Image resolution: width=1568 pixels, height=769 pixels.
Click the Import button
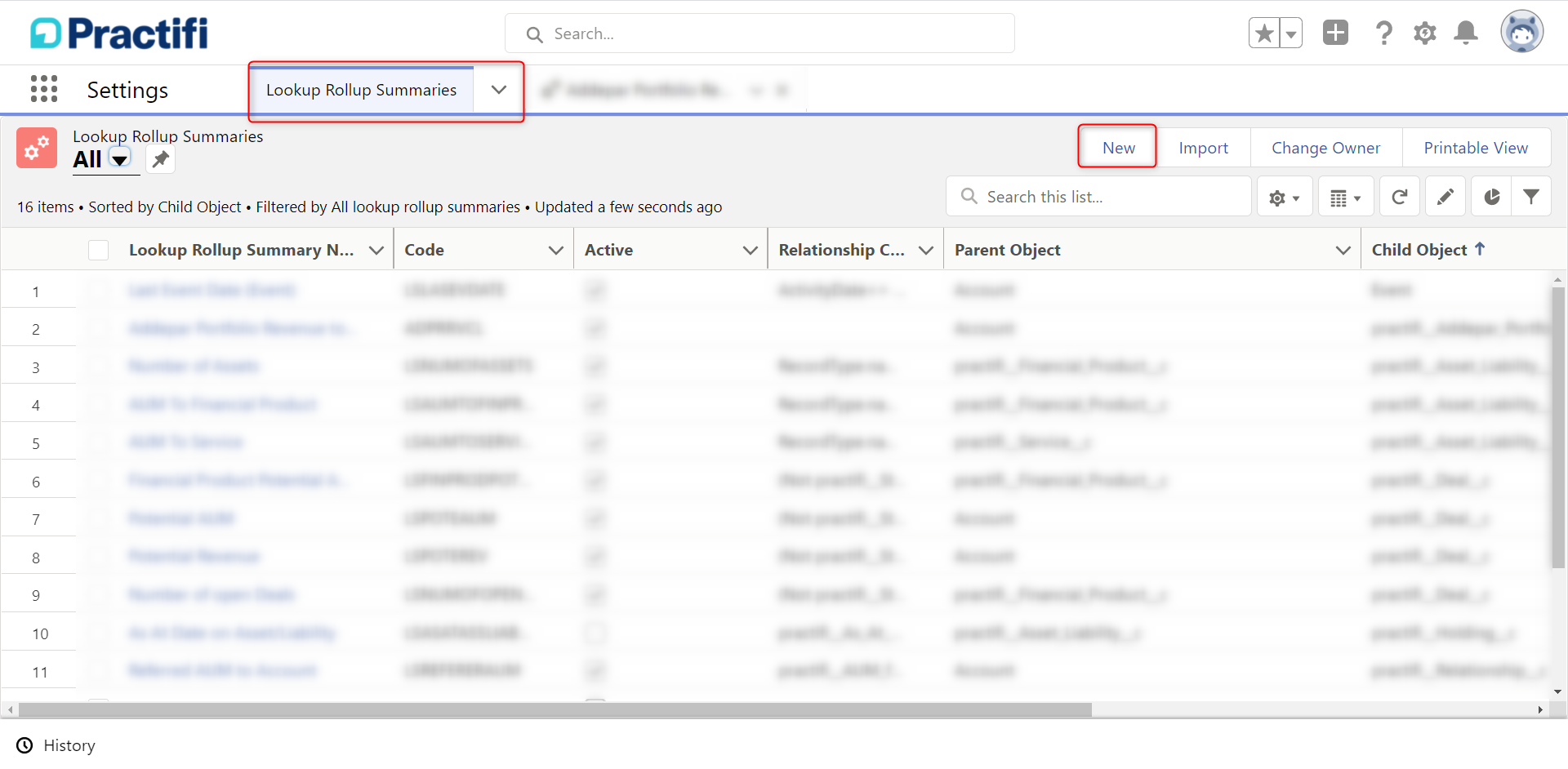(x=1203, y=148)
